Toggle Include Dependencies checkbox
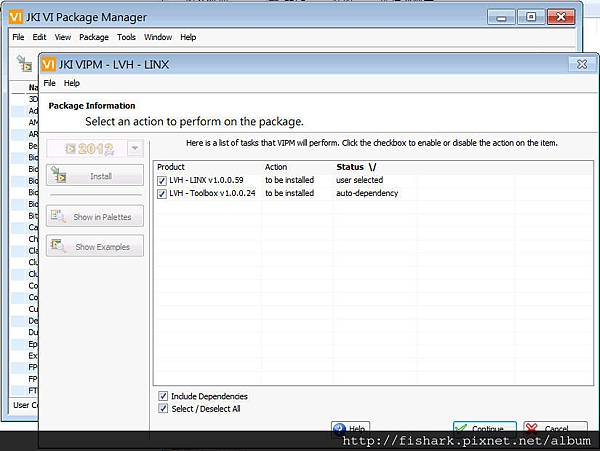The image size is (600, 451). (163, 396)
